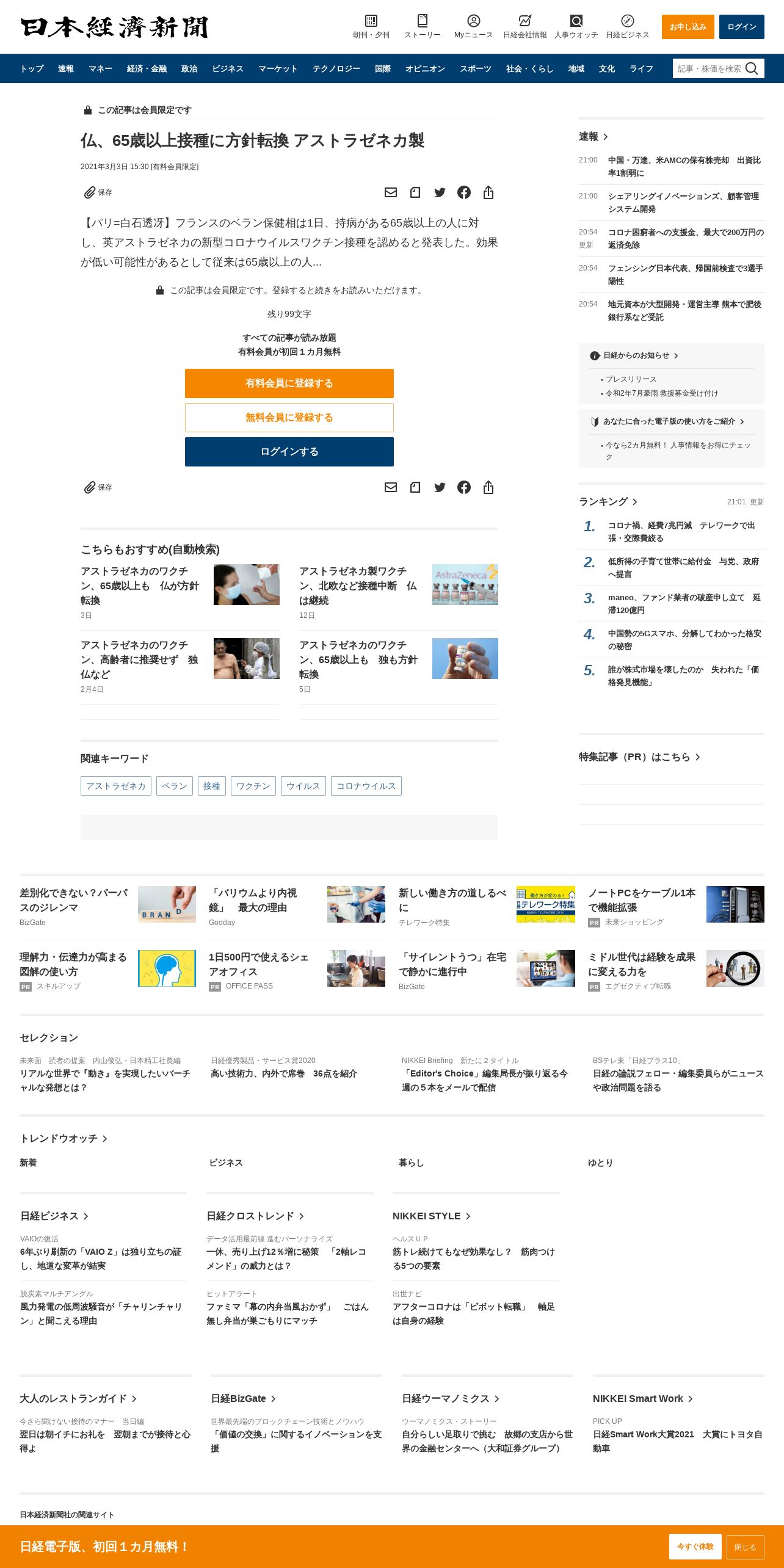Open 日経からのお知らせ info notice

[634, 355]
